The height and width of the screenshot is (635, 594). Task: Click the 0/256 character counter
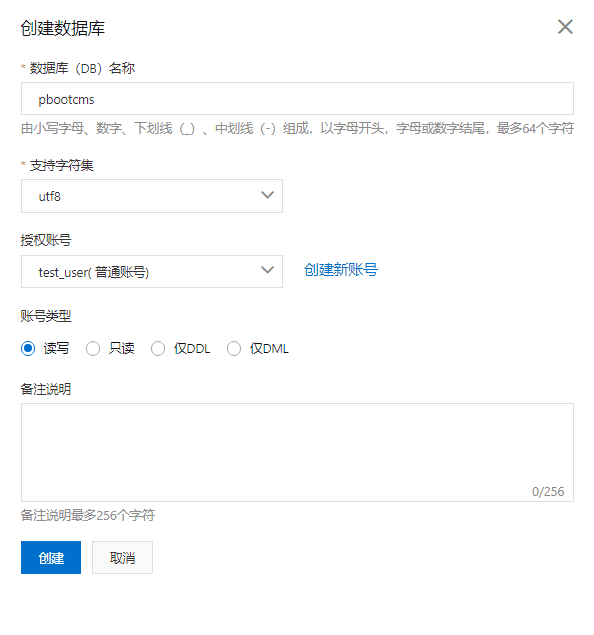548,492
